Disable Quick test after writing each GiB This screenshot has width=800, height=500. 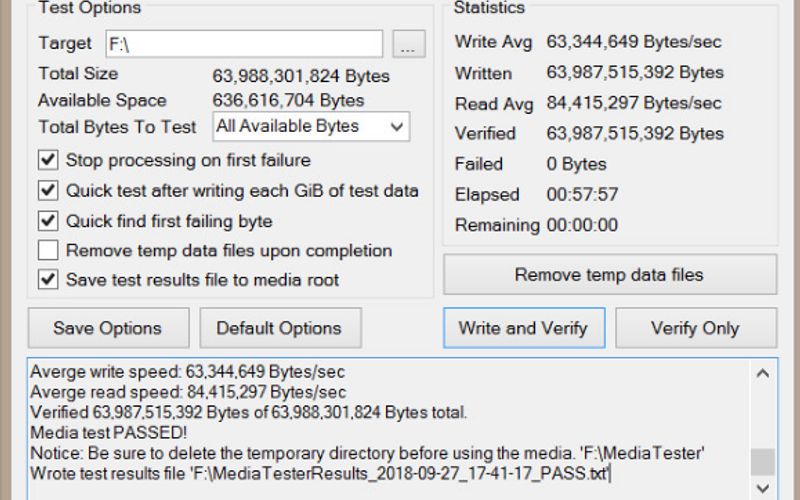48,190
